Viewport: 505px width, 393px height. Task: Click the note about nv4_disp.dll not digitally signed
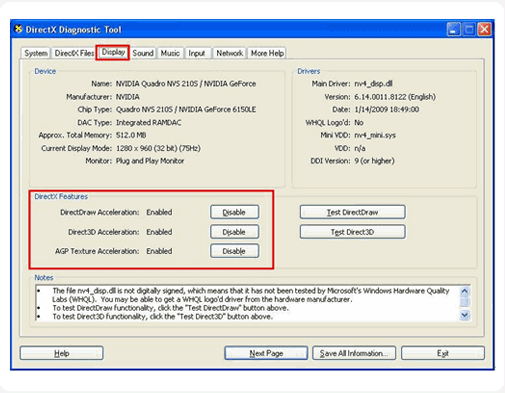(x=251, y=295)
